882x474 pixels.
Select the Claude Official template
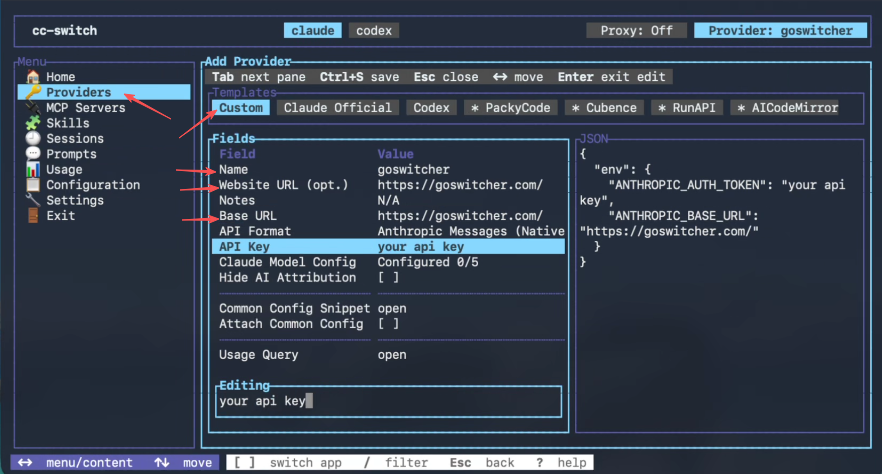[x=338, y=107]
